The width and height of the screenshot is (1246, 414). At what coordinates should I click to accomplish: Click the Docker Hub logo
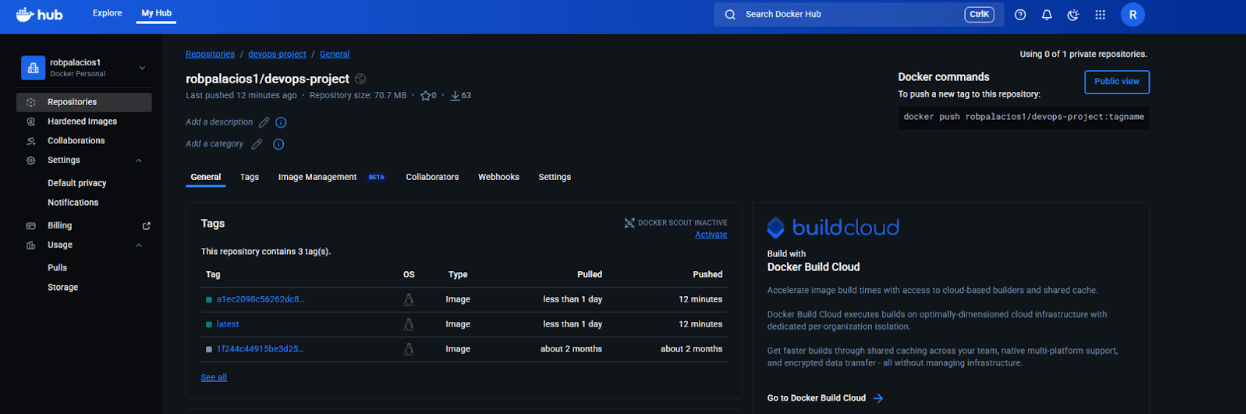click(x=42, y=14)
